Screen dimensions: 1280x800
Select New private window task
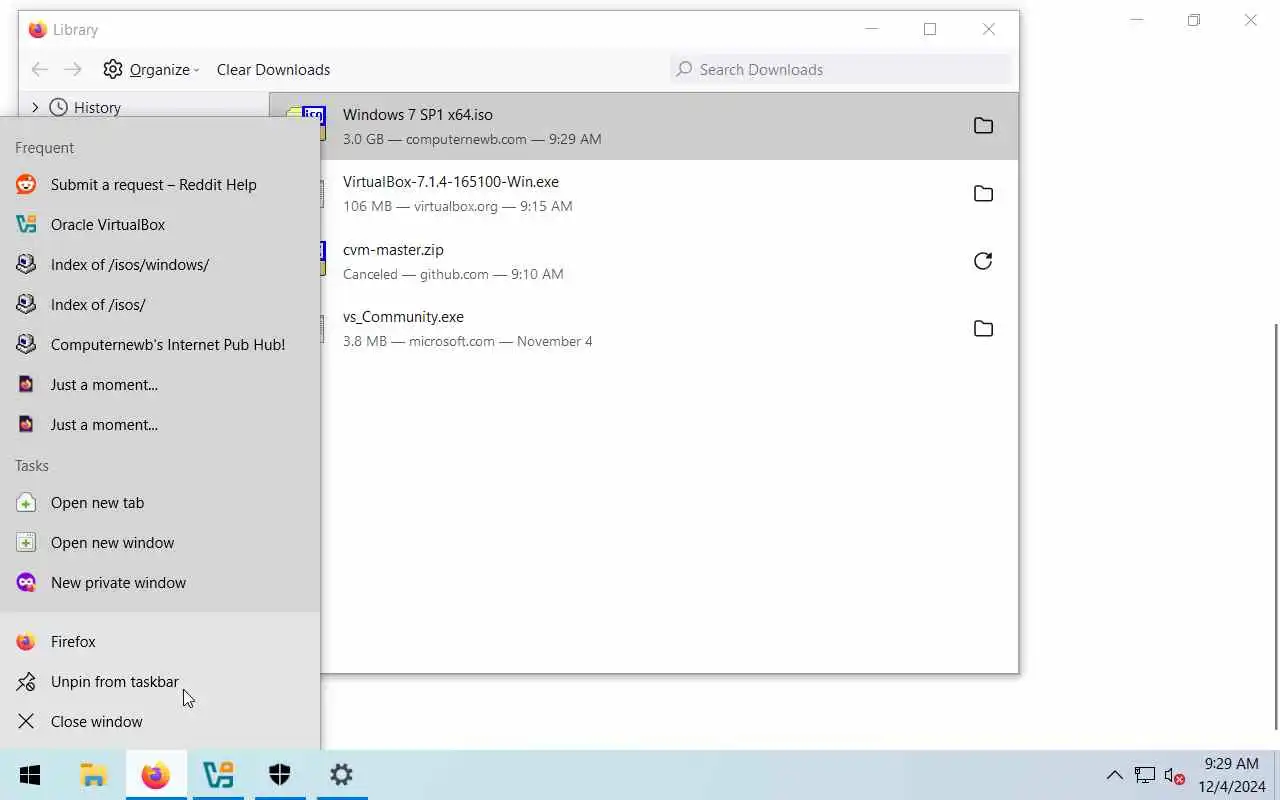(160, 582)
